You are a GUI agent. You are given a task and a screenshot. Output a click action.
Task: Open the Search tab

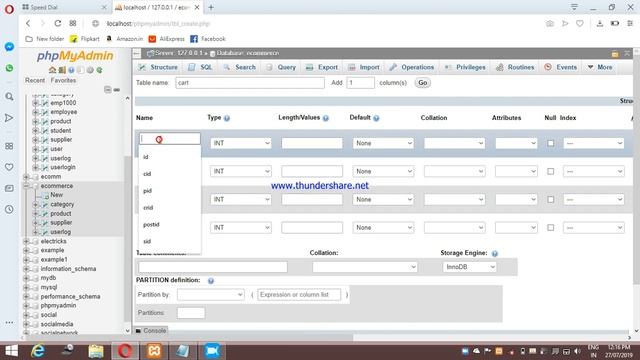point(240,67)
